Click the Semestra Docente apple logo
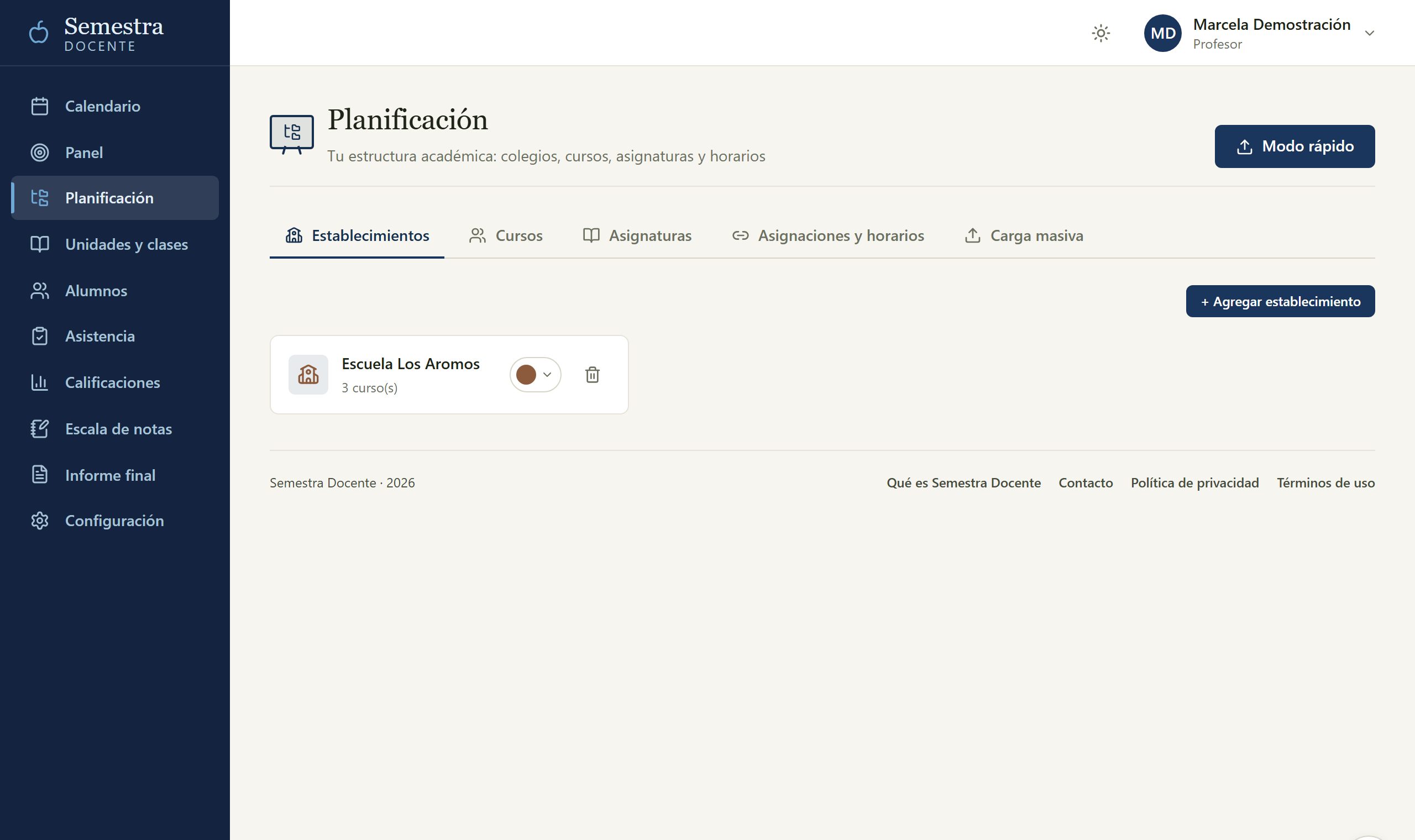The height and width of the screenshot is (840, 1415). (x=39, y=32)
